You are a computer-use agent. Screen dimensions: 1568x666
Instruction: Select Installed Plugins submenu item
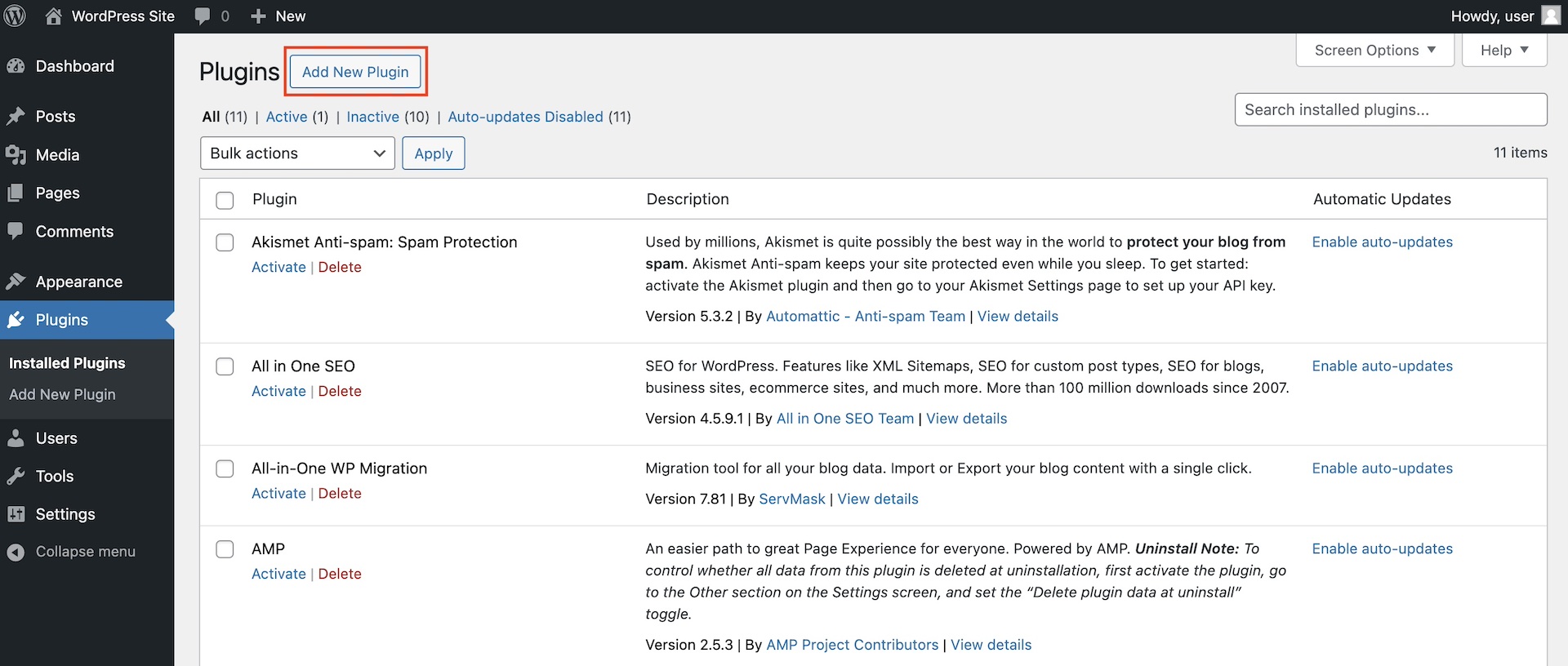(67, 363)
